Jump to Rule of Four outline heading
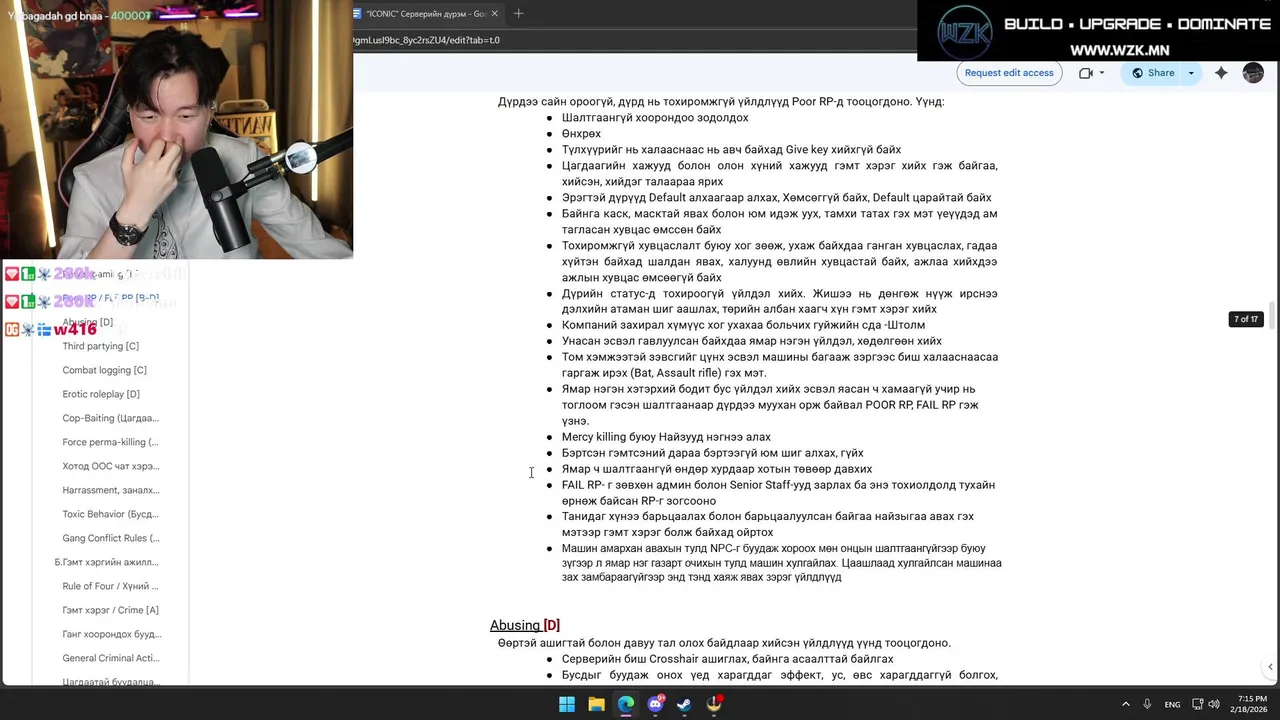 pos(110,586)
